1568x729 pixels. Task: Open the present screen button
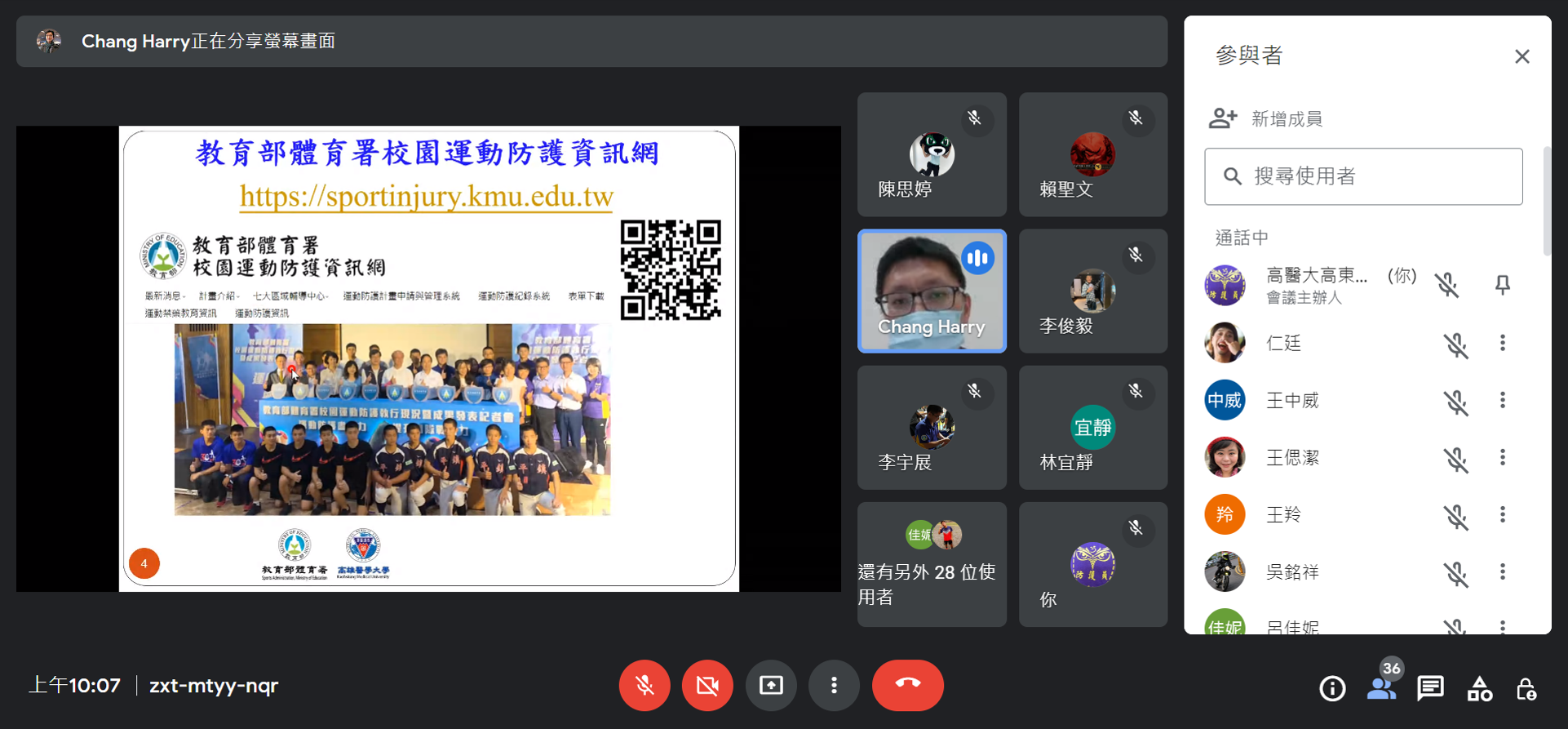[771, 685]
